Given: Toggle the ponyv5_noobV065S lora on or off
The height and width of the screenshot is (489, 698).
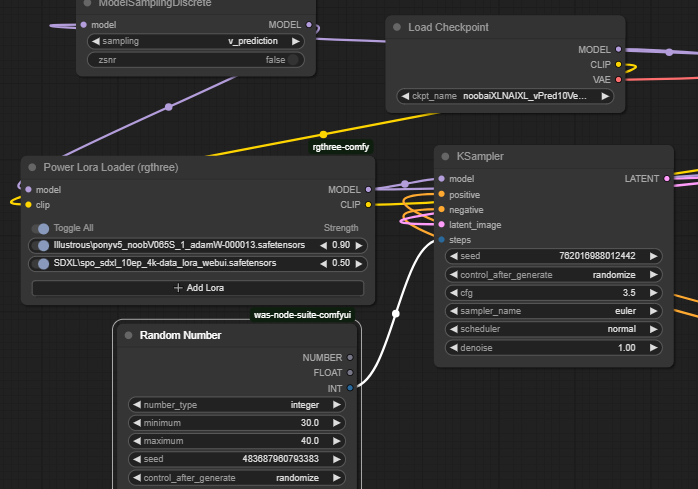Looking at the screenshot, I should 41,245.
